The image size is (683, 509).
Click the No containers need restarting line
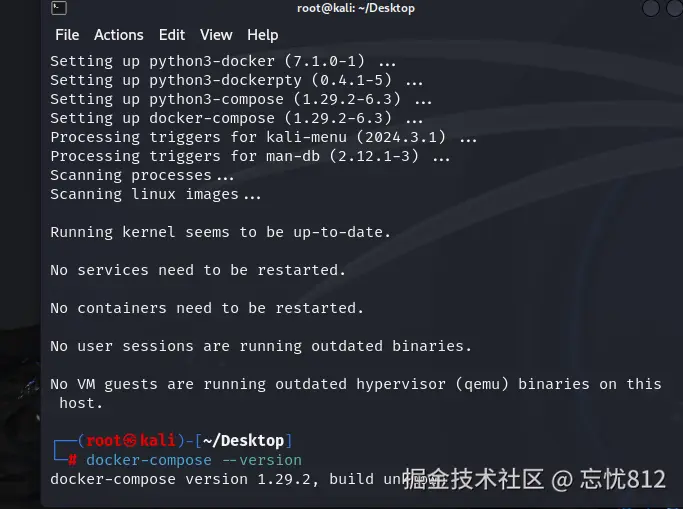point(207,308)
